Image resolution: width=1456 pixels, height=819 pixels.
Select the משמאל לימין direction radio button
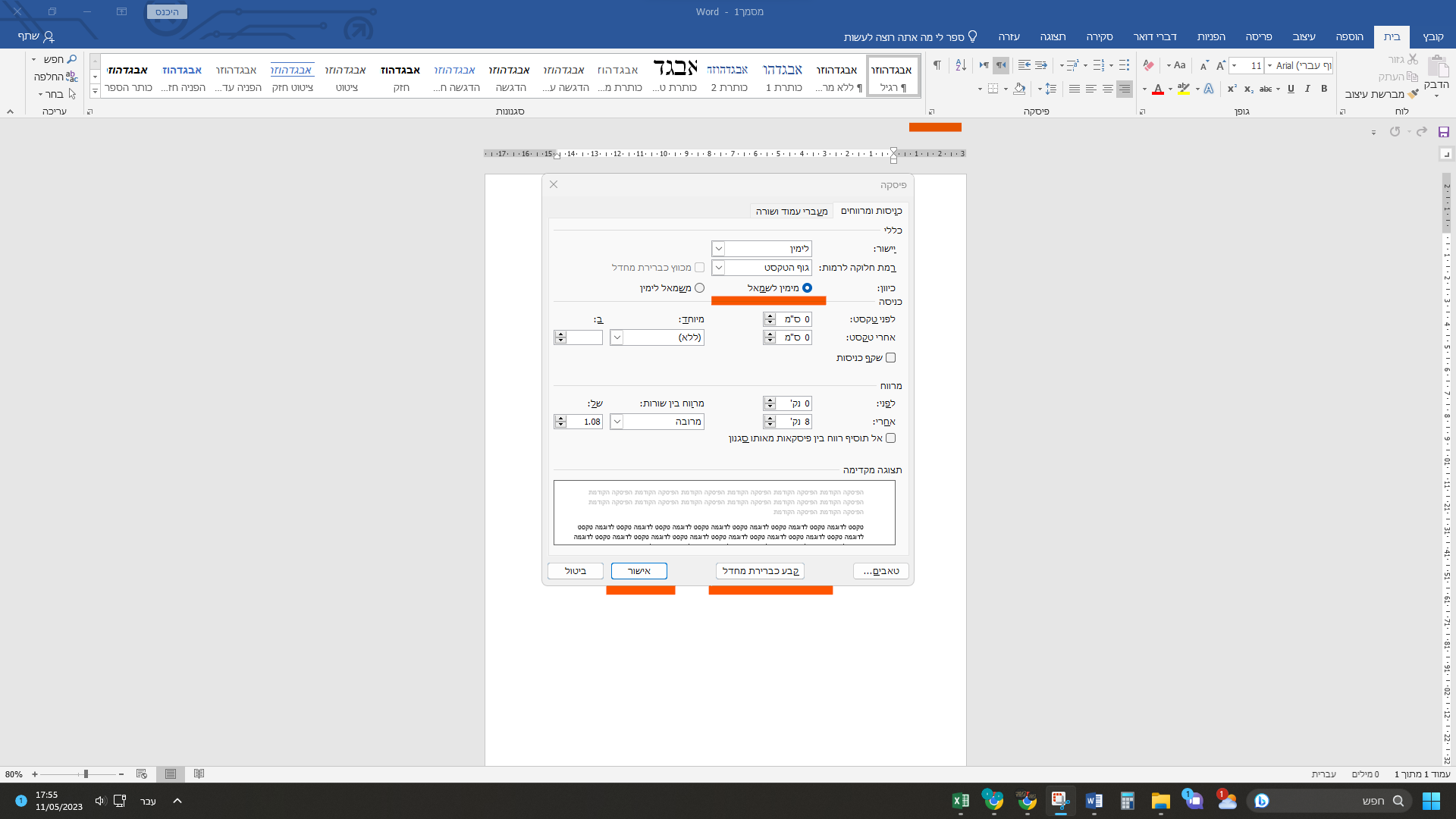pyautogui.click(x=699, y=288)
